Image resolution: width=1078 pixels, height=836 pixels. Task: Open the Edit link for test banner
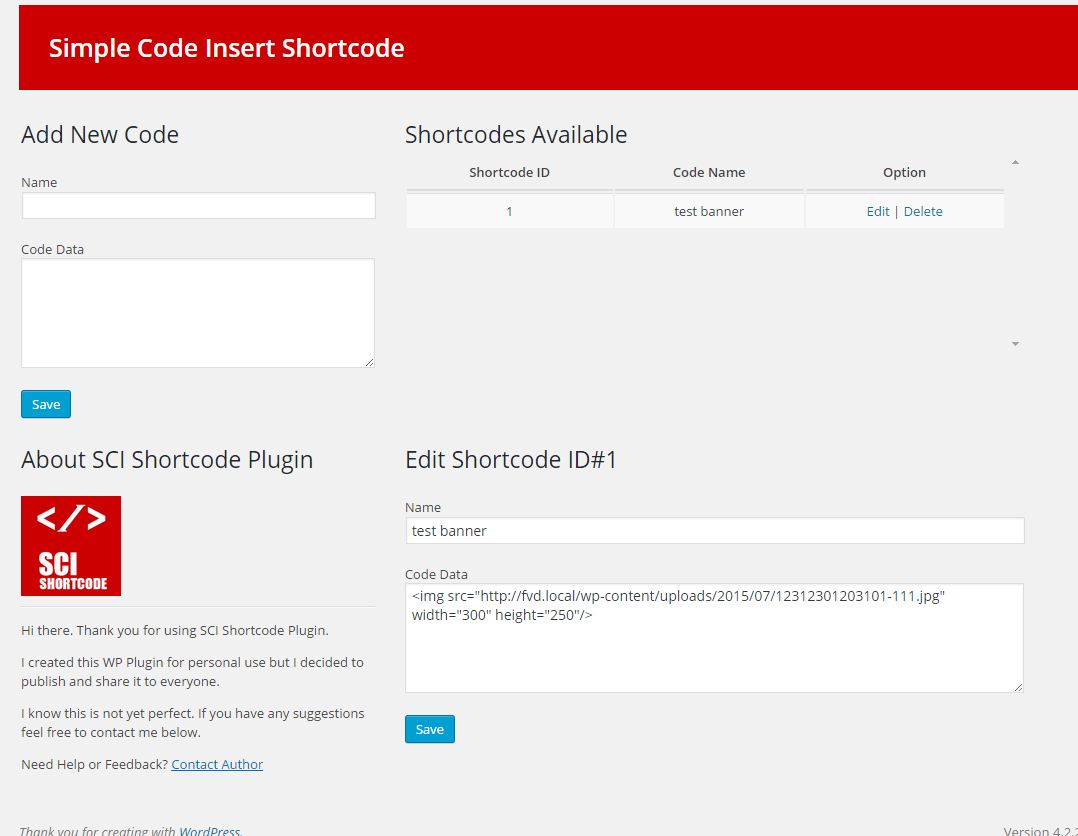click(878, 211)
